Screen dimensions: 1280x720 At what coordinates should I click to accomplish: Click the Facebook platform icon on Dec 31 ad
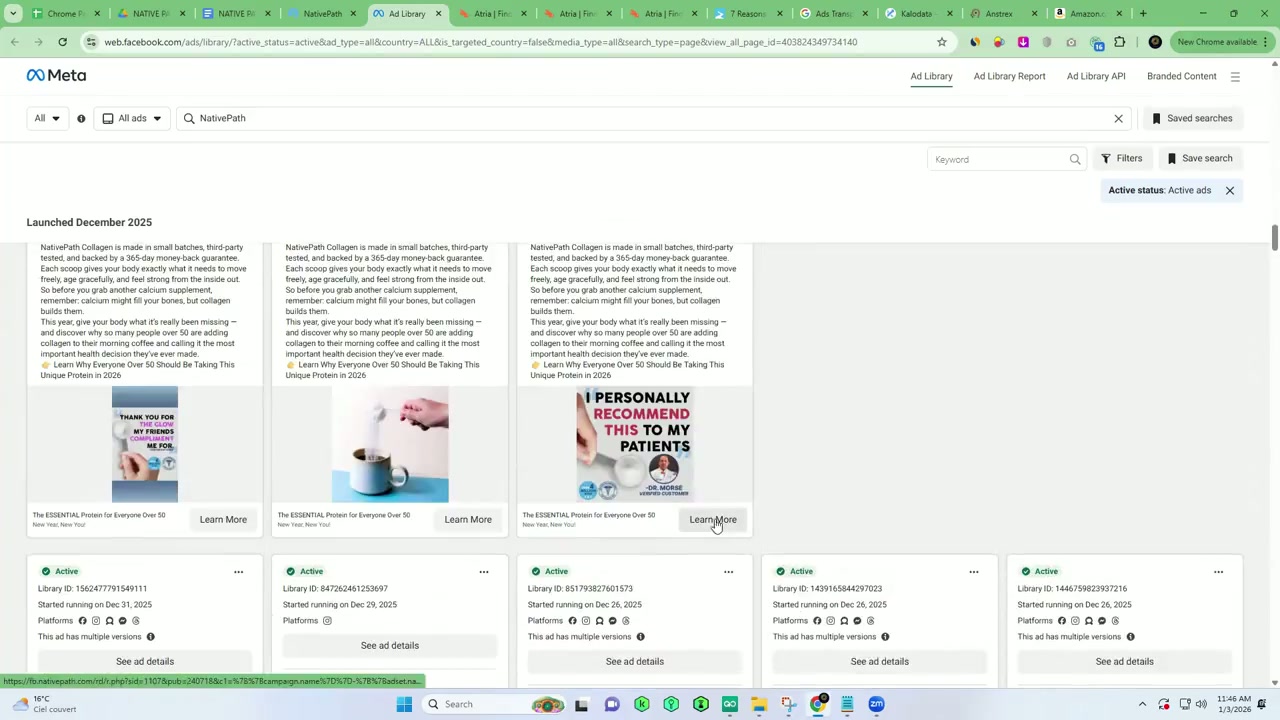82,620
